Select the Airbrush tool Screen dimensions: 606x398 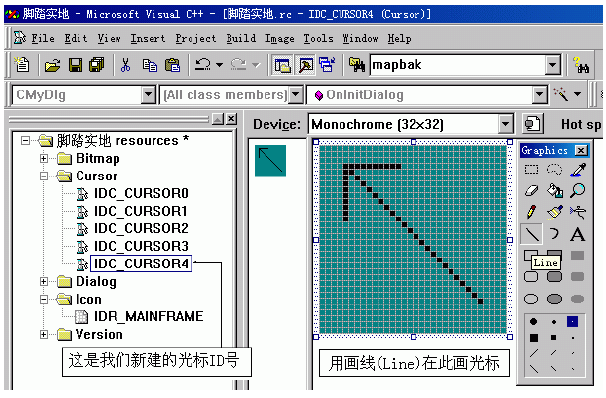[578, 212]
